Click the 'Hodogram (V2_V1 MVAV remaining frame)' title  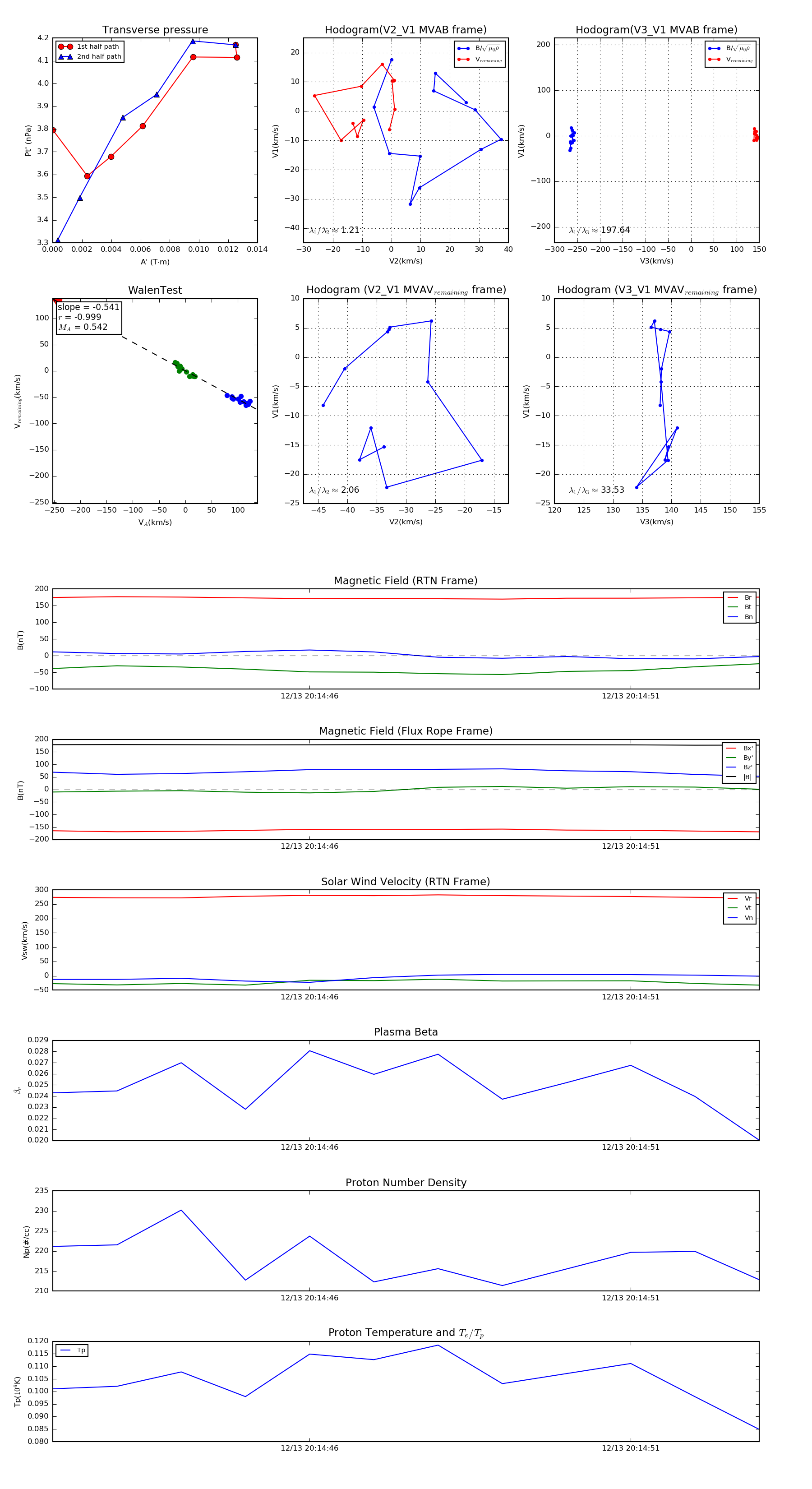coord(406,290)
